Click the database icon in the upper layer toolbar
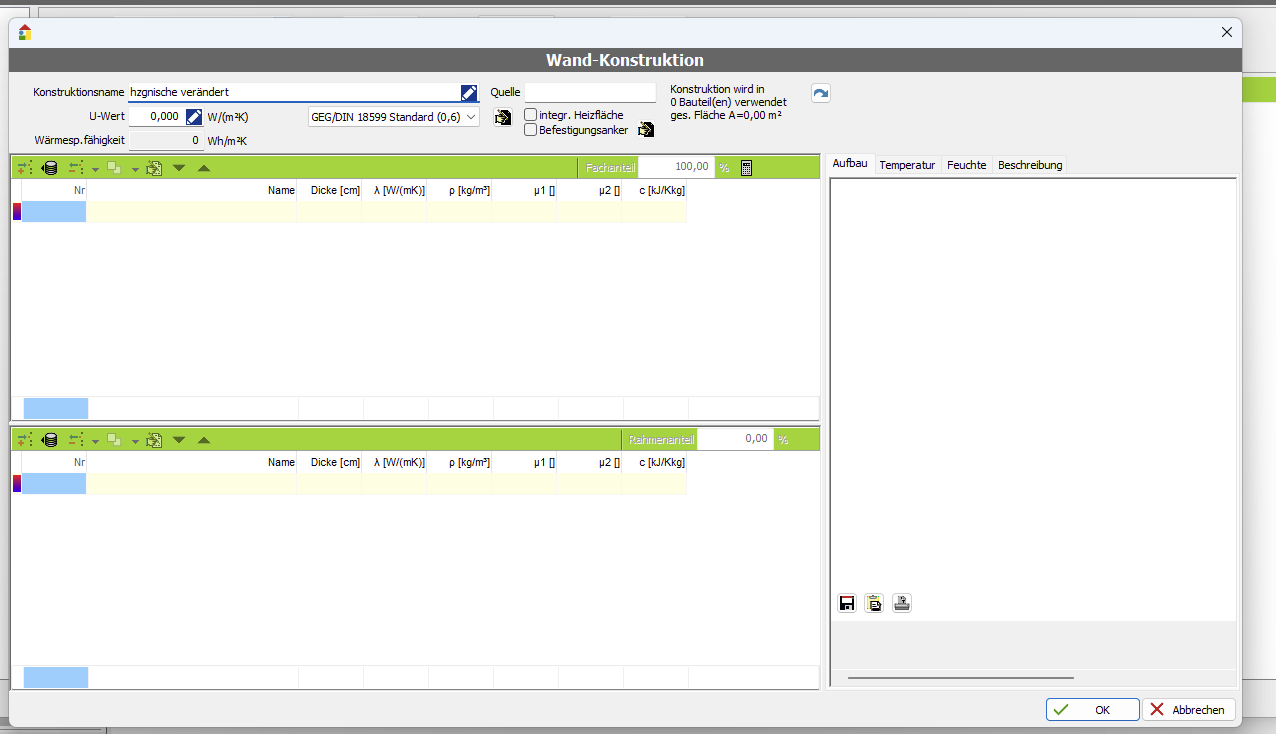 (x=50, y=168)
